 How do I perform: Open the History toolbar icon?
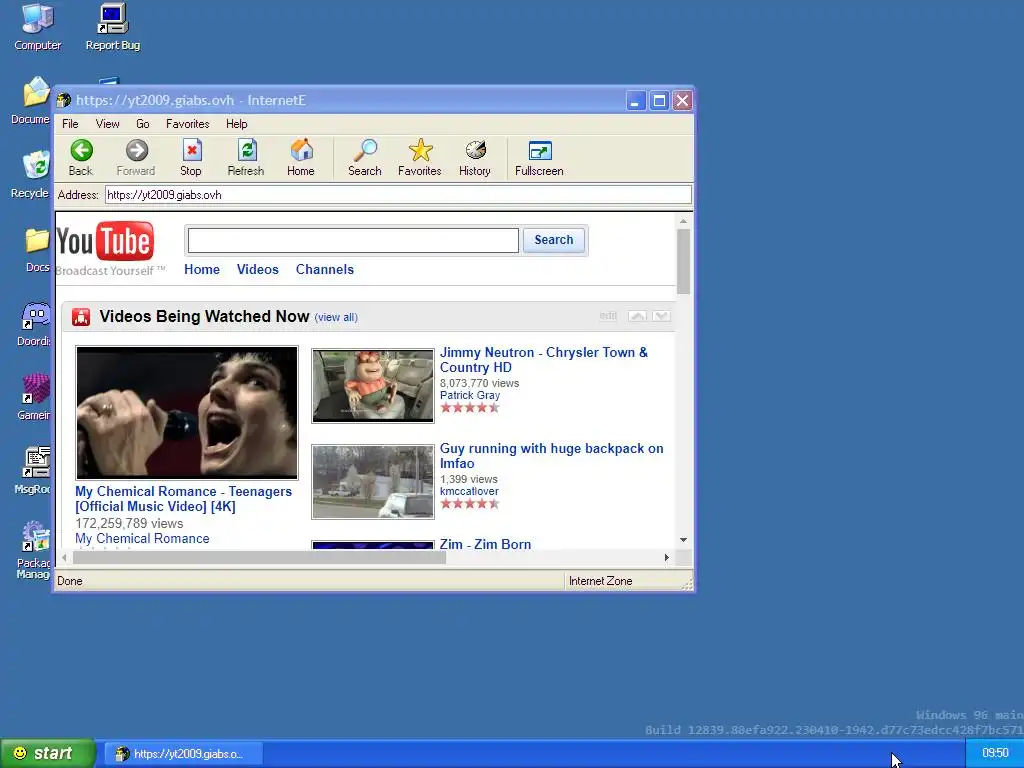[475, 157]
